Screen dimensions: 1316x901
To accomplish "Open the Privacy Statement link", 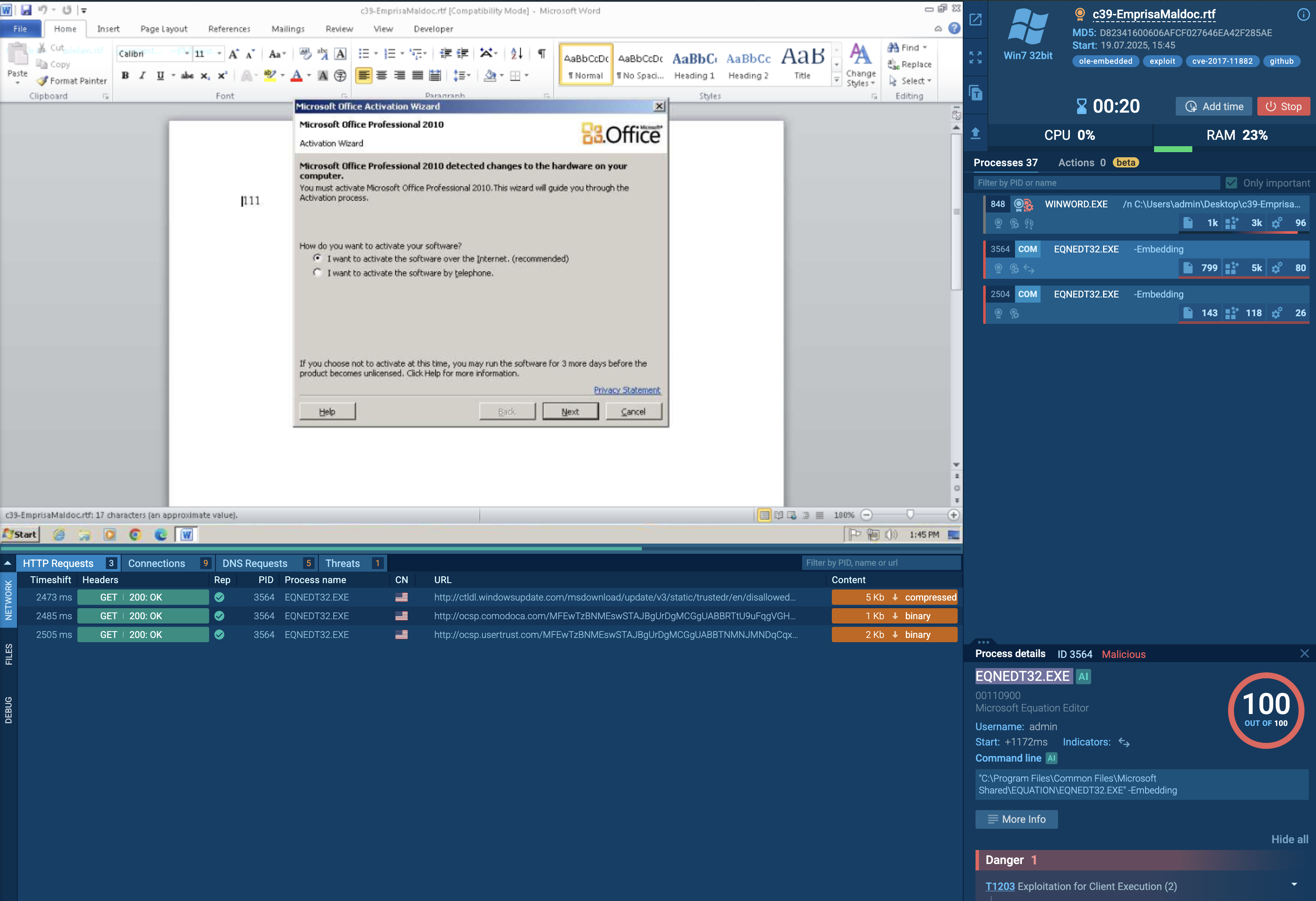I will pos(626,390).
